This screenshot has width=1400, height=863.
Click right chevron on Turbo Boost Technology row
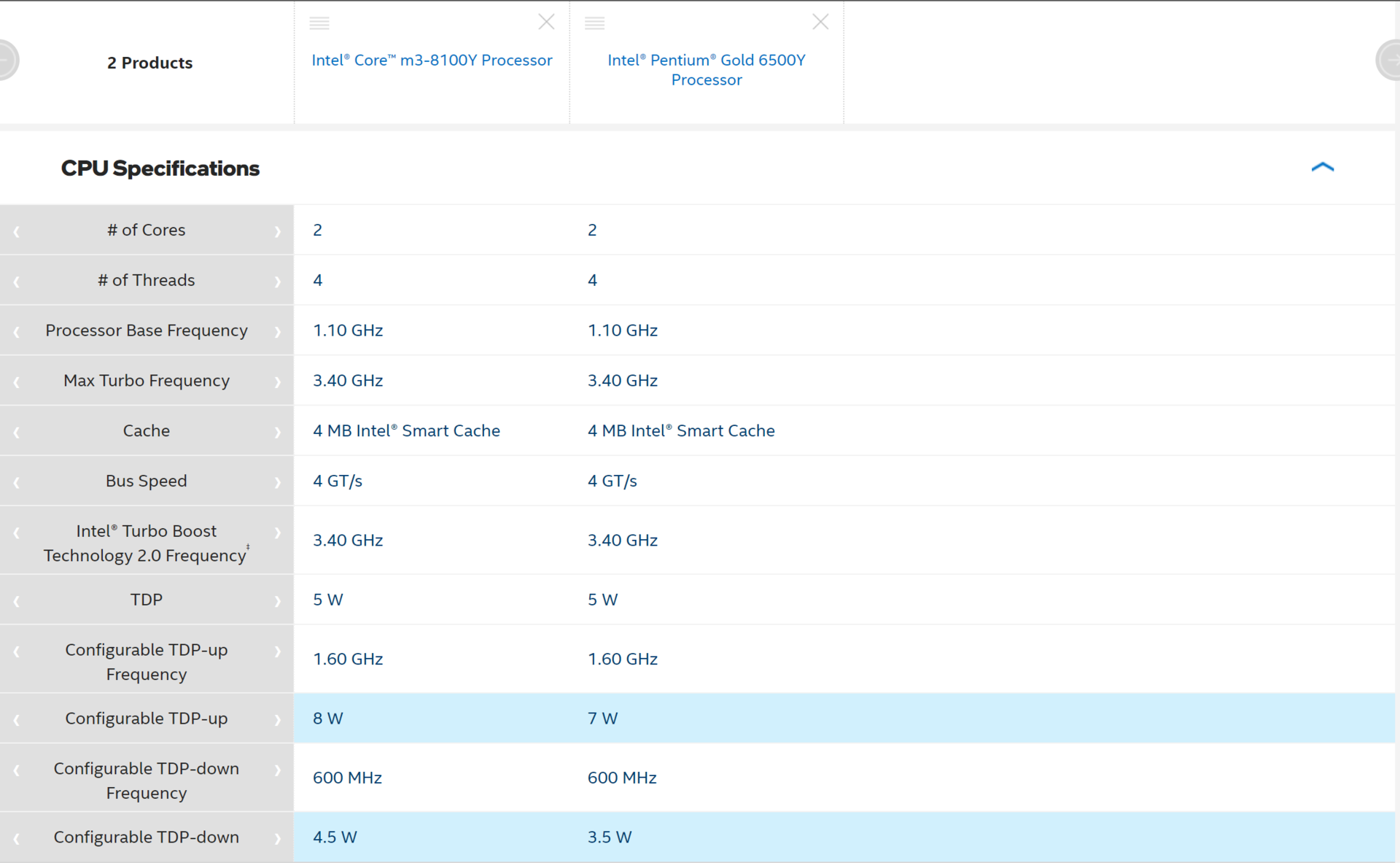[277, 533]
